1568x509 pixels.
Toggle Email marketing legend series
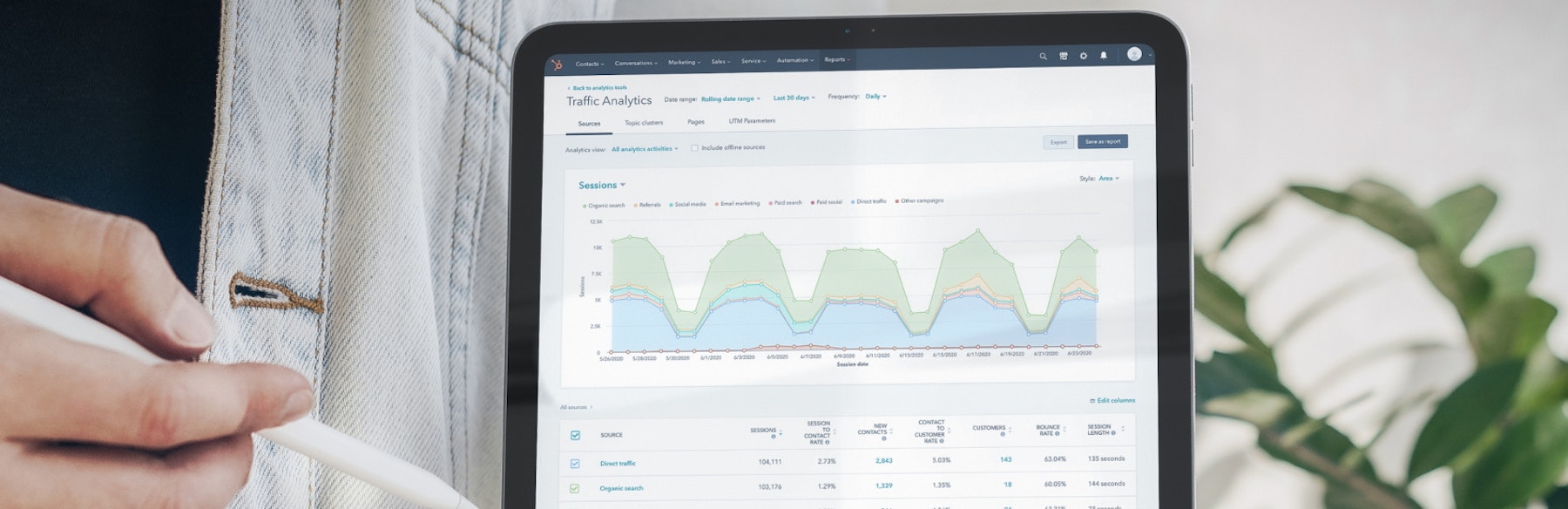pos(737,203)
